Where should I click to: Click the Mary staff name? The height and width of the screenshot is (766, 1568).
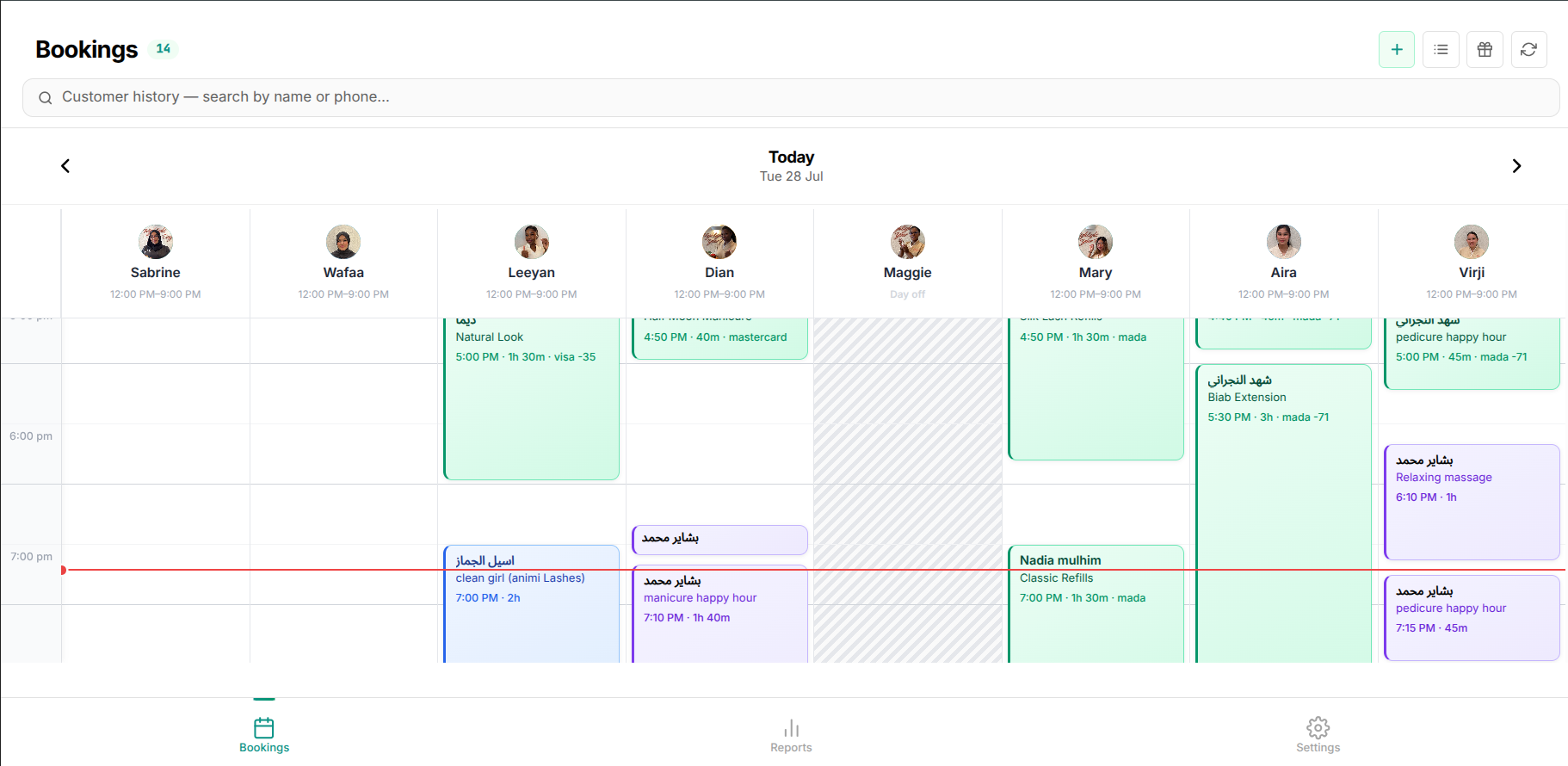[x=1096, y=273]
